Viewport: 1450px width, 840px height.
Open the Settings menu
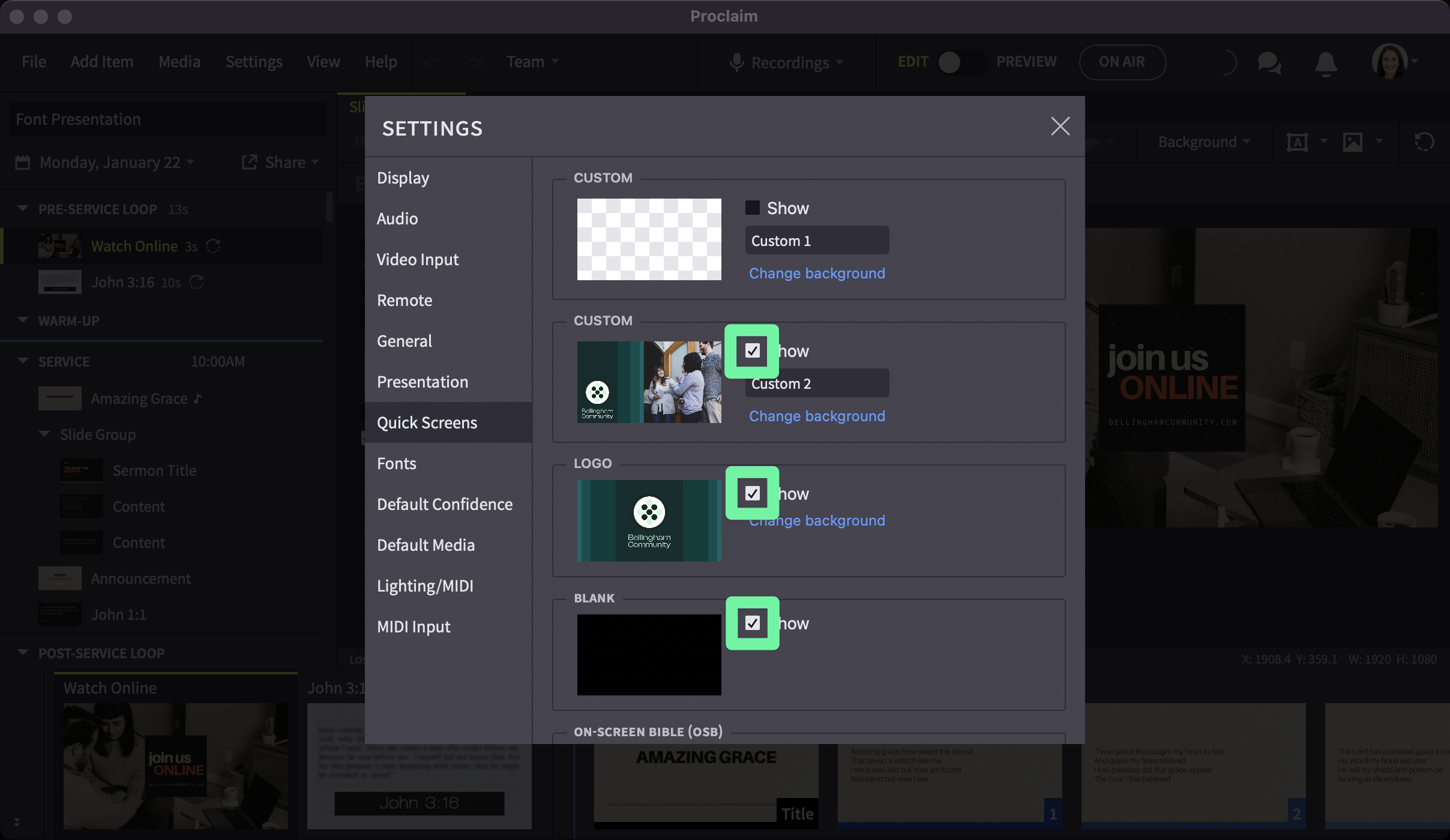(x=254, y=62)
